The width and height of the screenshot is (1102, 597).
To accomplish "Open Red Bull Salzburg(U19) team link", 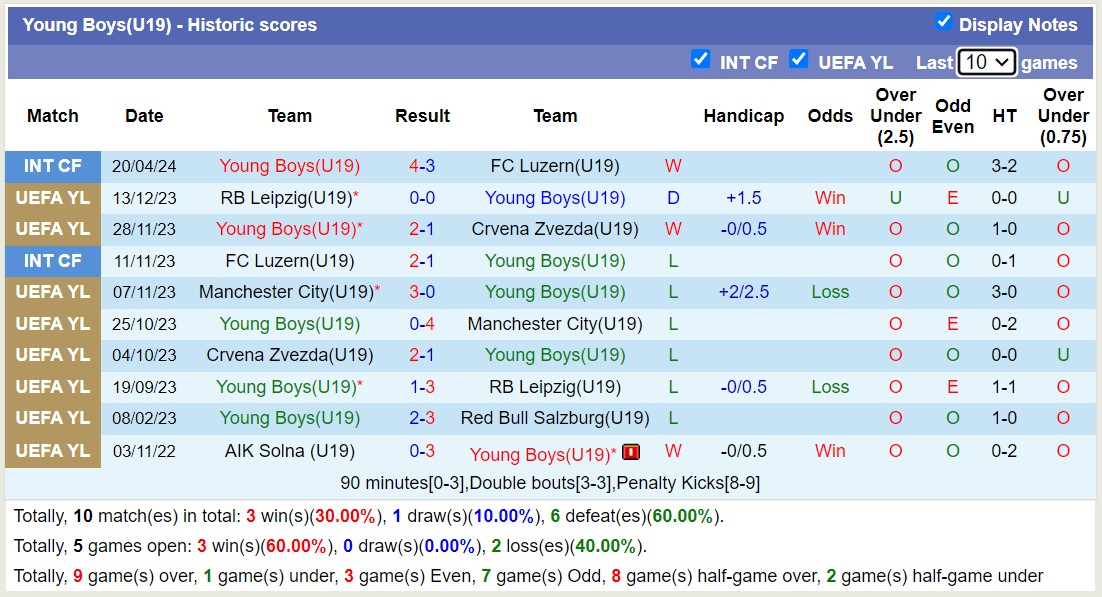I will [555, 418].
